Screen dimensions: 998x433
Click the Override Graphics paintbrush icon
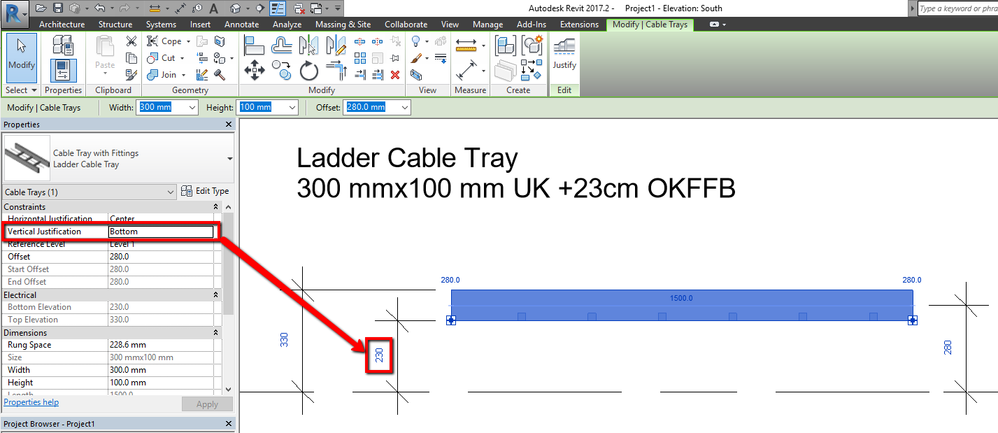[416, 58]
